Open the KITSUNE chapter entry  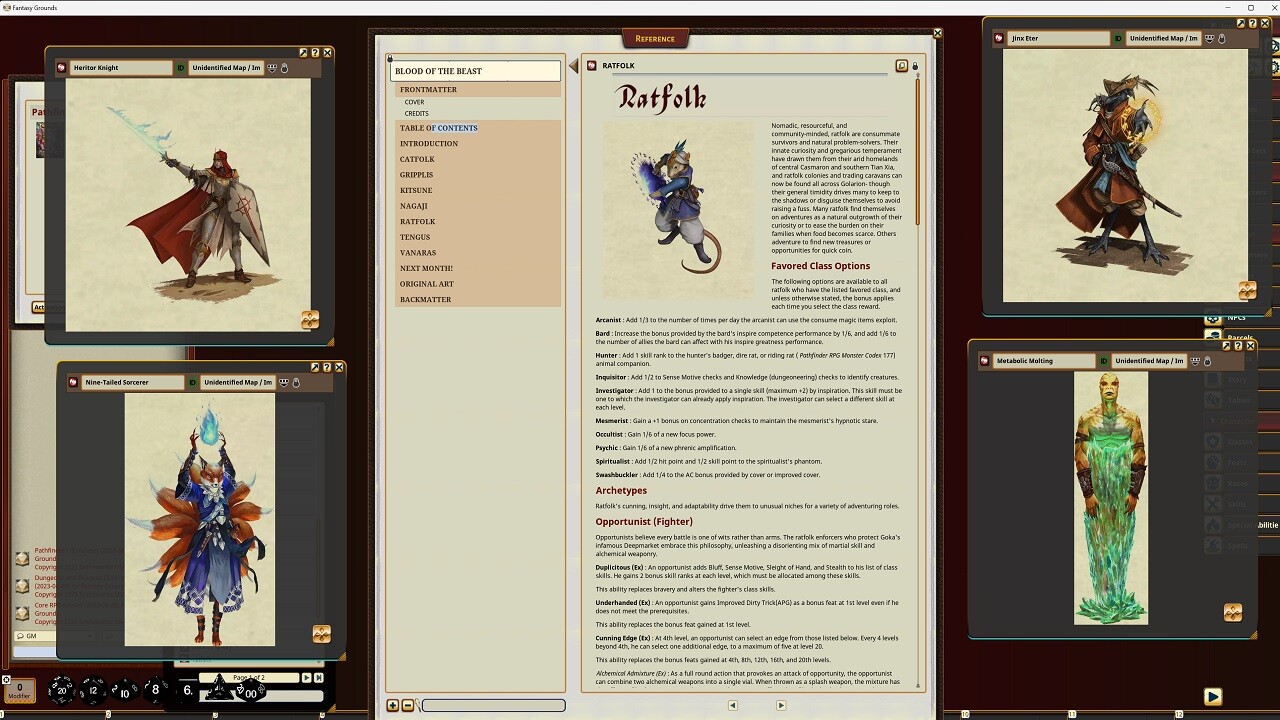(x=415, y=190)
